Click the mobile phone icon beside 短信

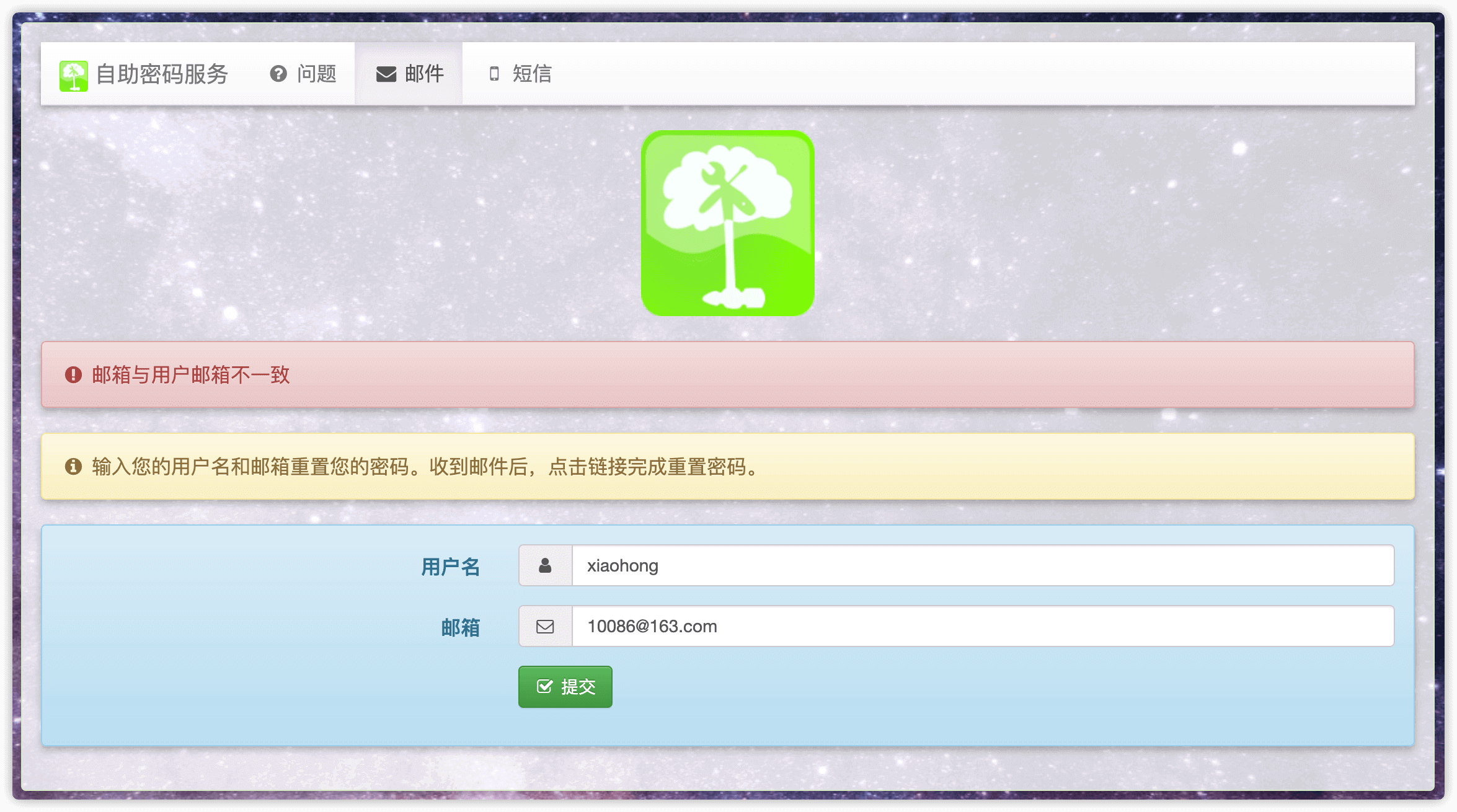494,74
